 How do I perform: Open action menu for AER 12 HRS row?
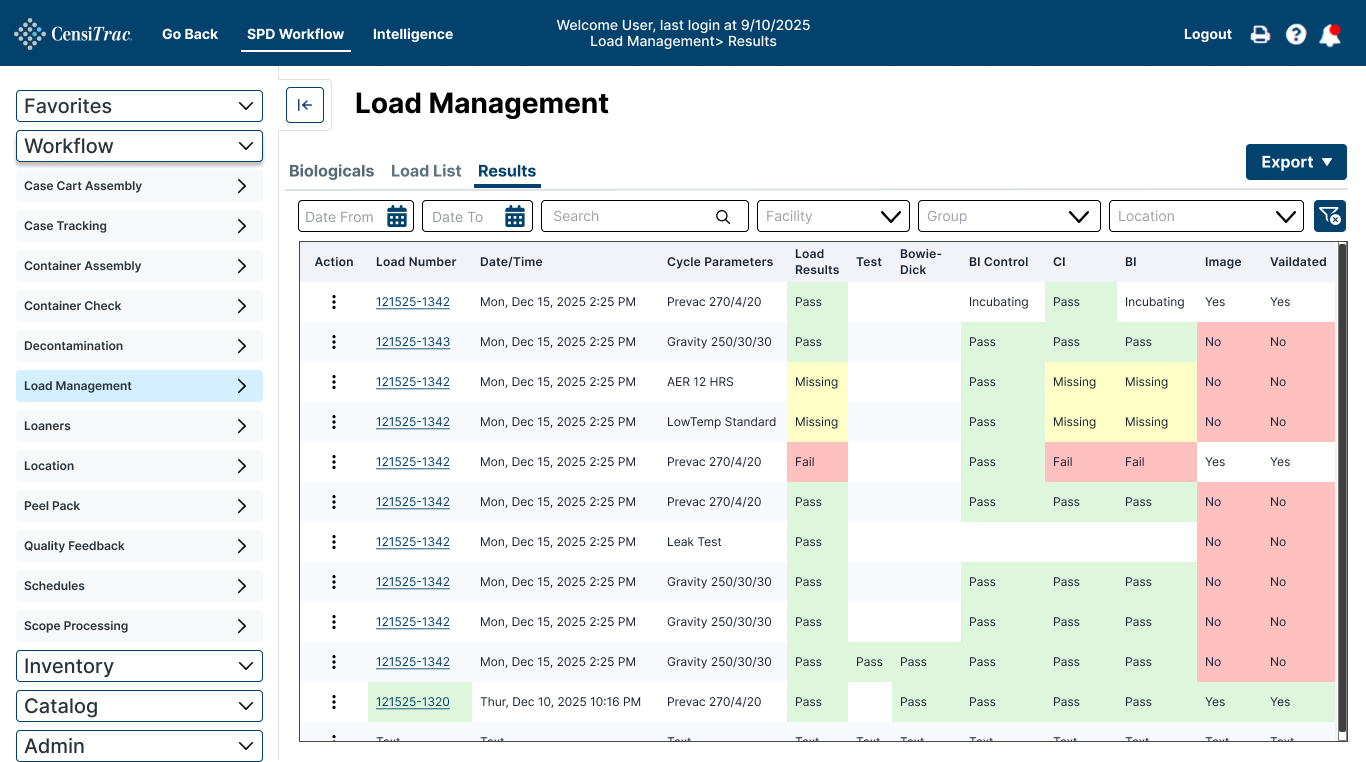[x=334, y=382]
